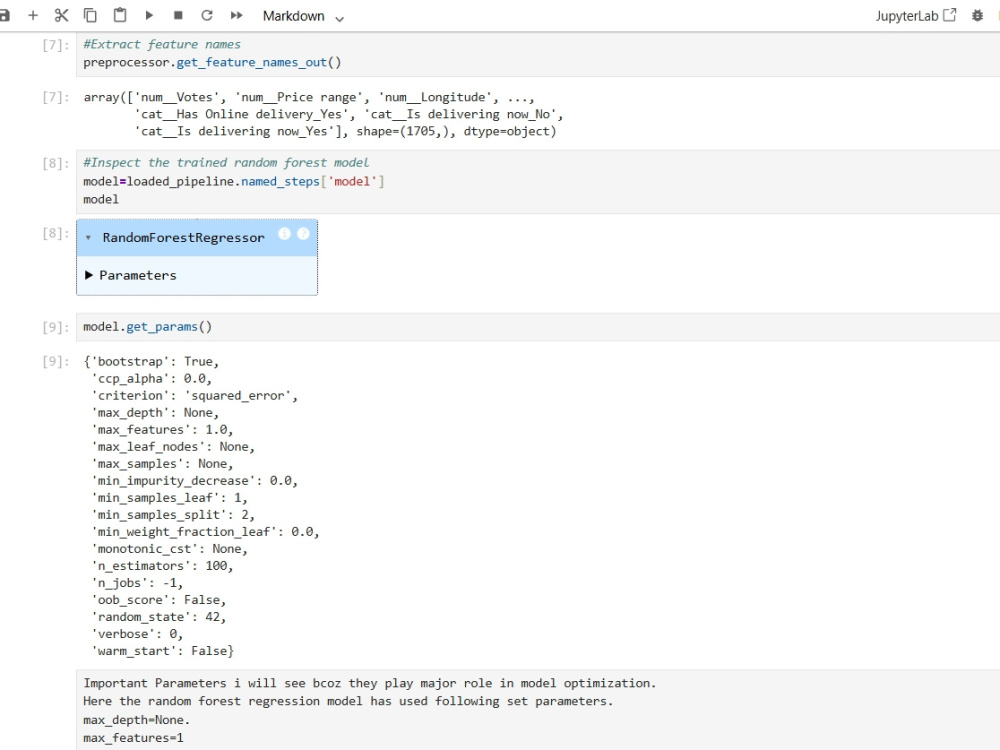Open the Markdown cell type dropdown
Viewport: 1000px width, 750px height.
[304, 16]
